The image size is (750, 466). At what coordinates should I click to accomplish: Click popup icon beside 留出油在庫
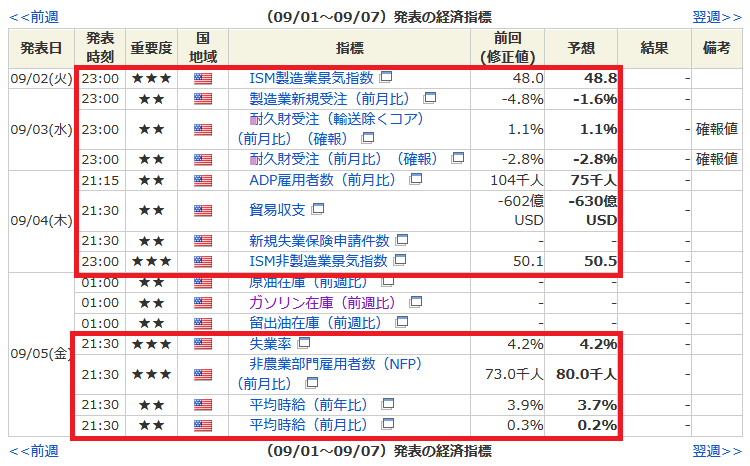[402, 322]
